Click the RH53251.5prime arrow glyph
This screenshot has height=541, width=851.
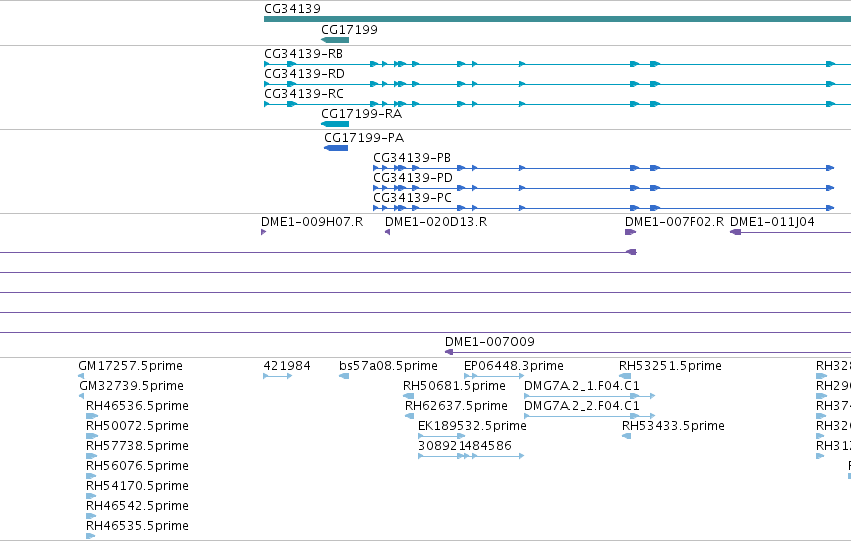click(x=625, y=376)
